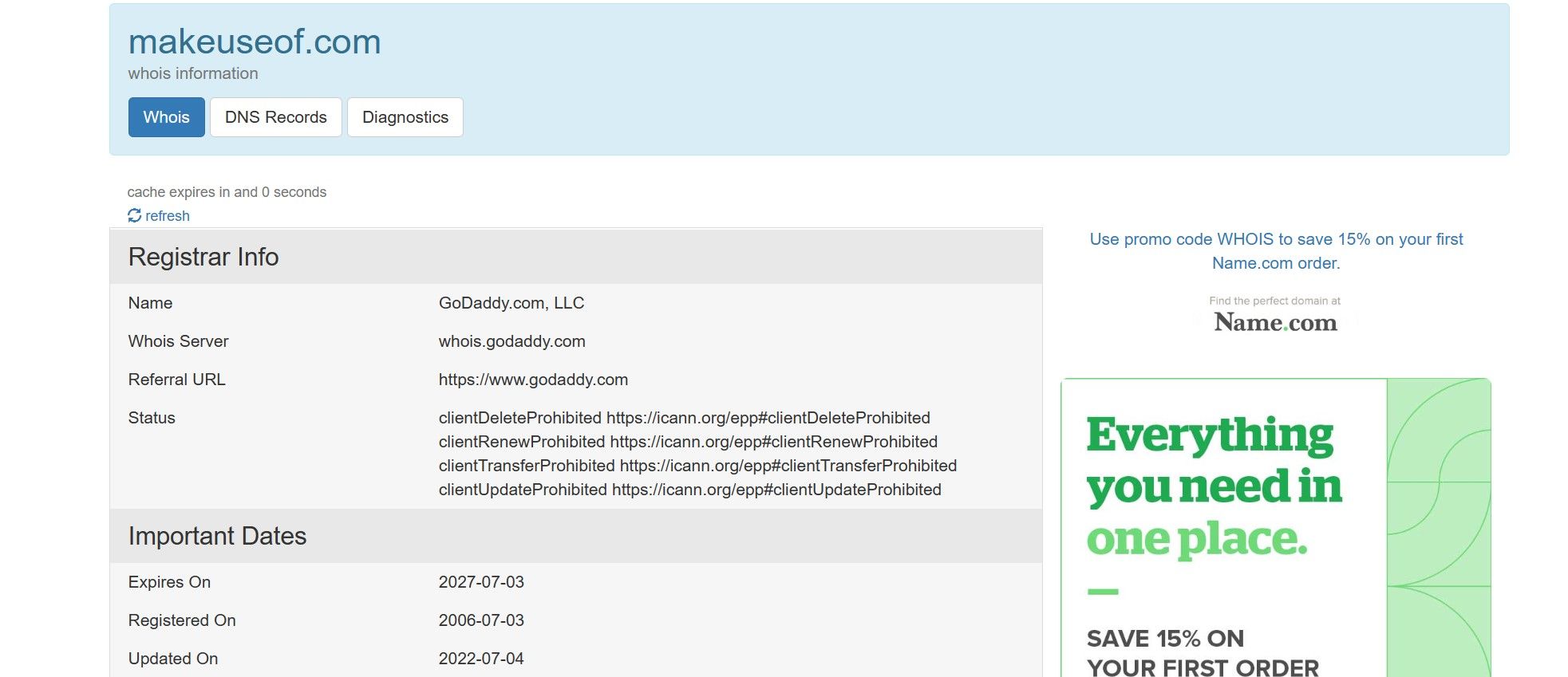Click the 'whois information' subtitle
The width and height of the screenshot is (1568, 677).
[x=193, y=73]
